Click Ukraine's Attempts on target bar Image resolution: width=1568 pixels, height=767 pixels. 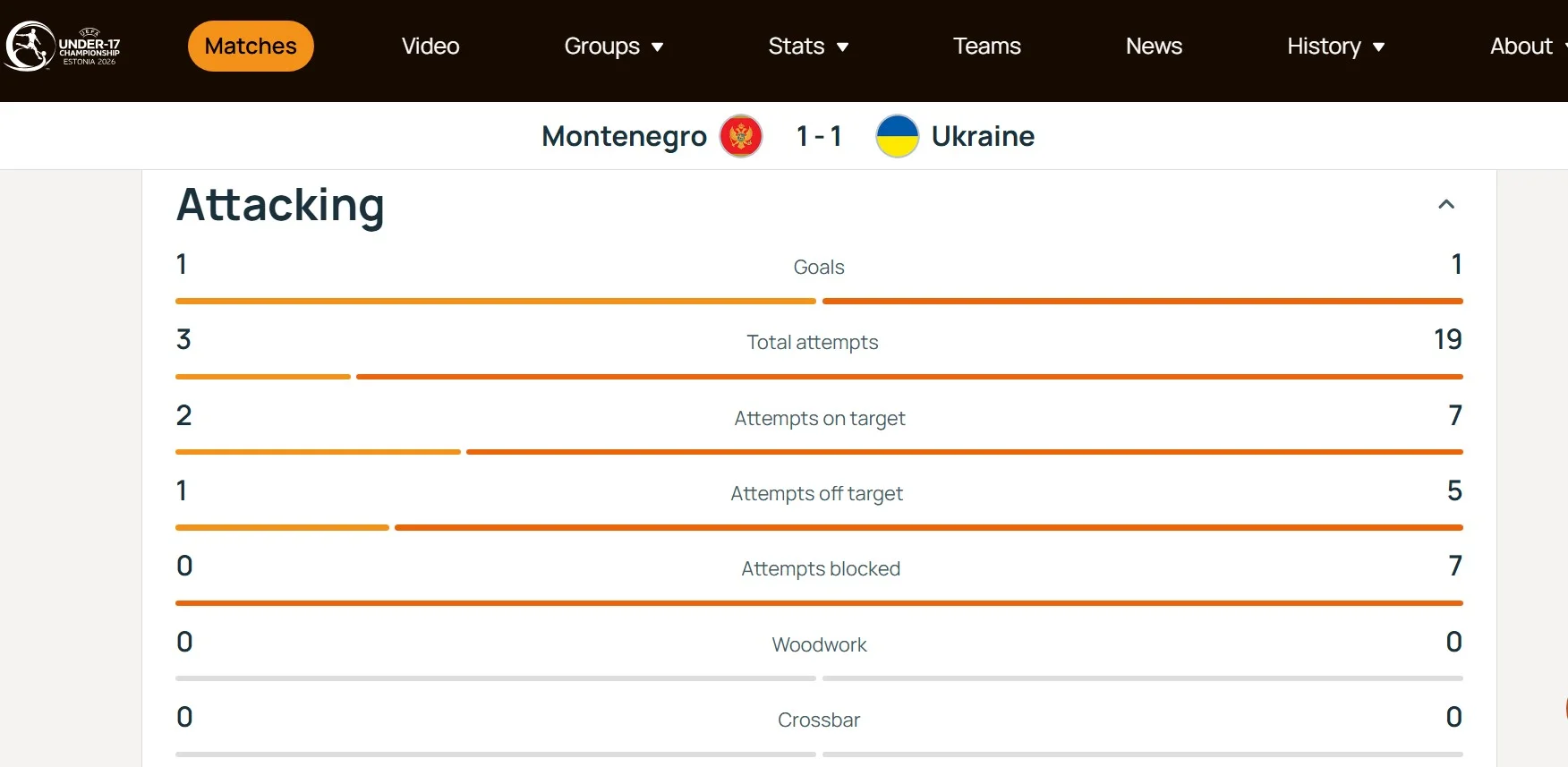(x=964, y=452)
